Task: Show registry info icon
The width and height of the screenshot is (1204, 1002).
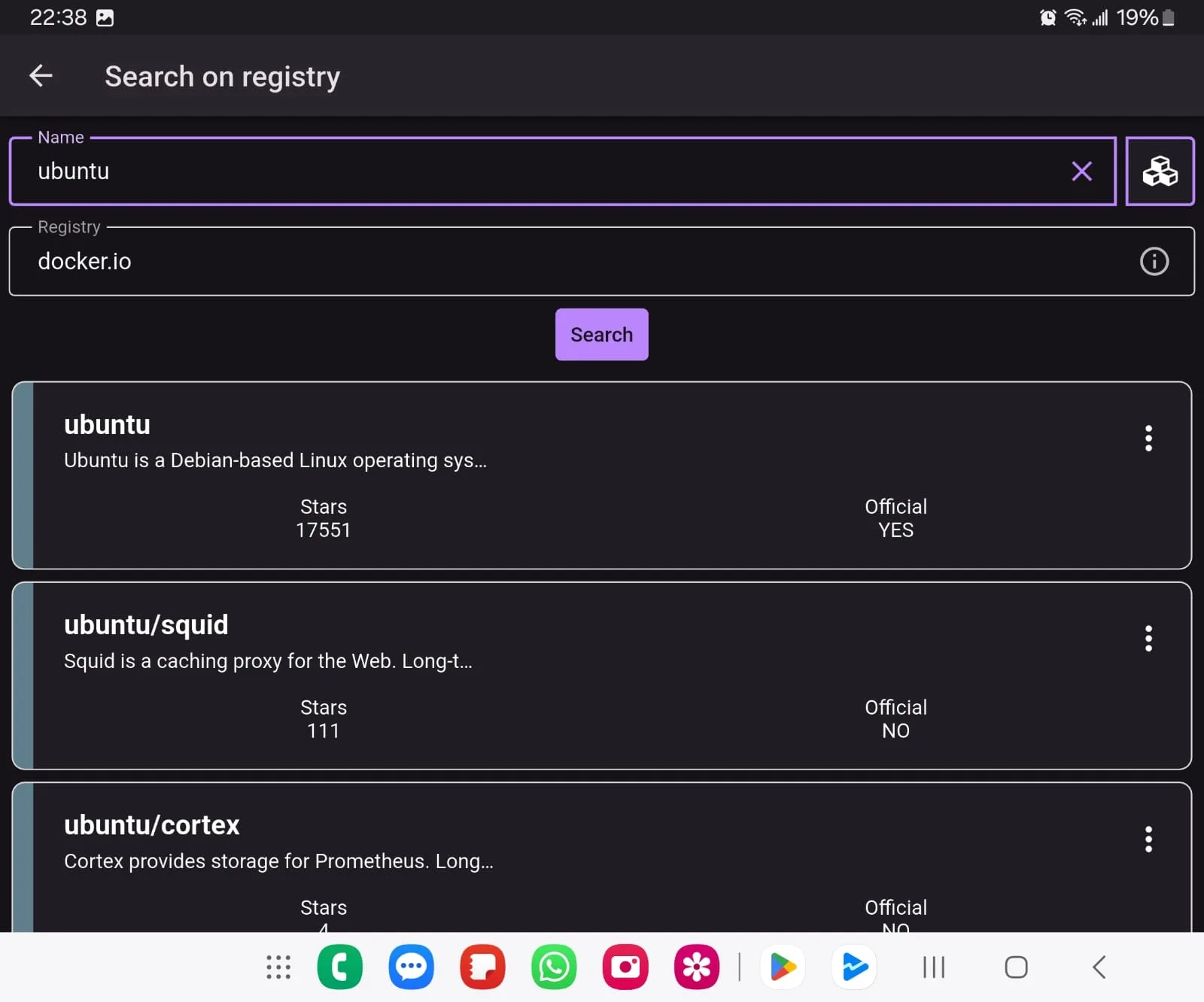Action: 1154,262
